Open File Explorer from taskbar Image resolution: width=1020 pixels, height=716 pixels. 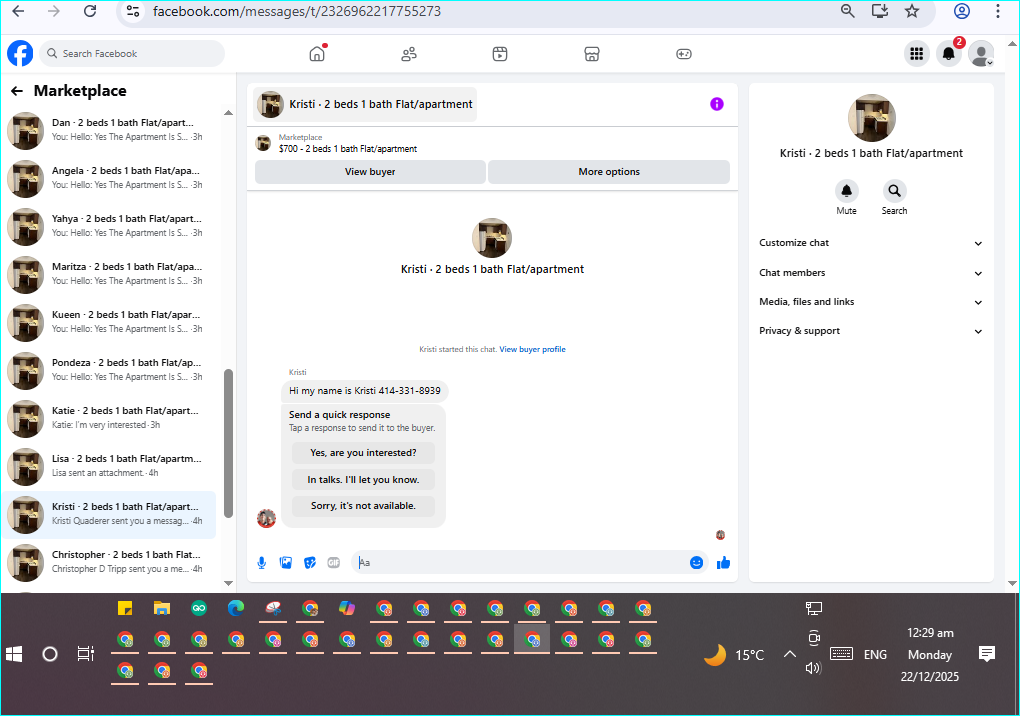162,609
